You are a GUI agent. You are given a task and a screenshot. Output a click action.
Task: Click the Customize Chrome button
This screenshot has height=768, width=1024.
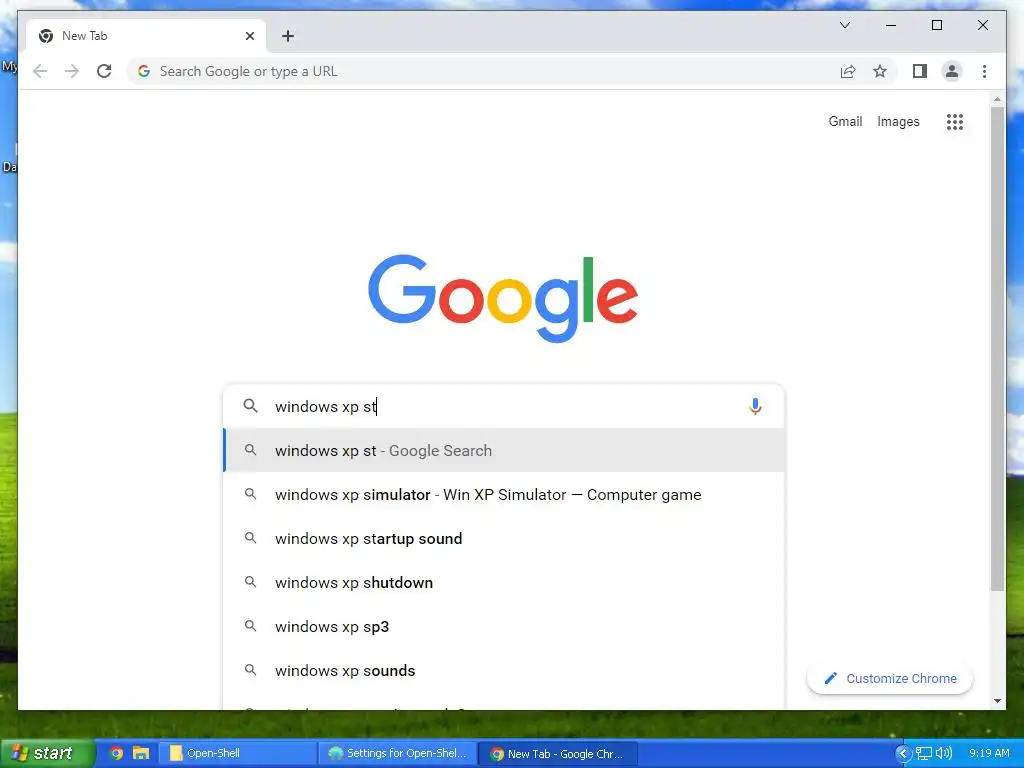(889, 679)
